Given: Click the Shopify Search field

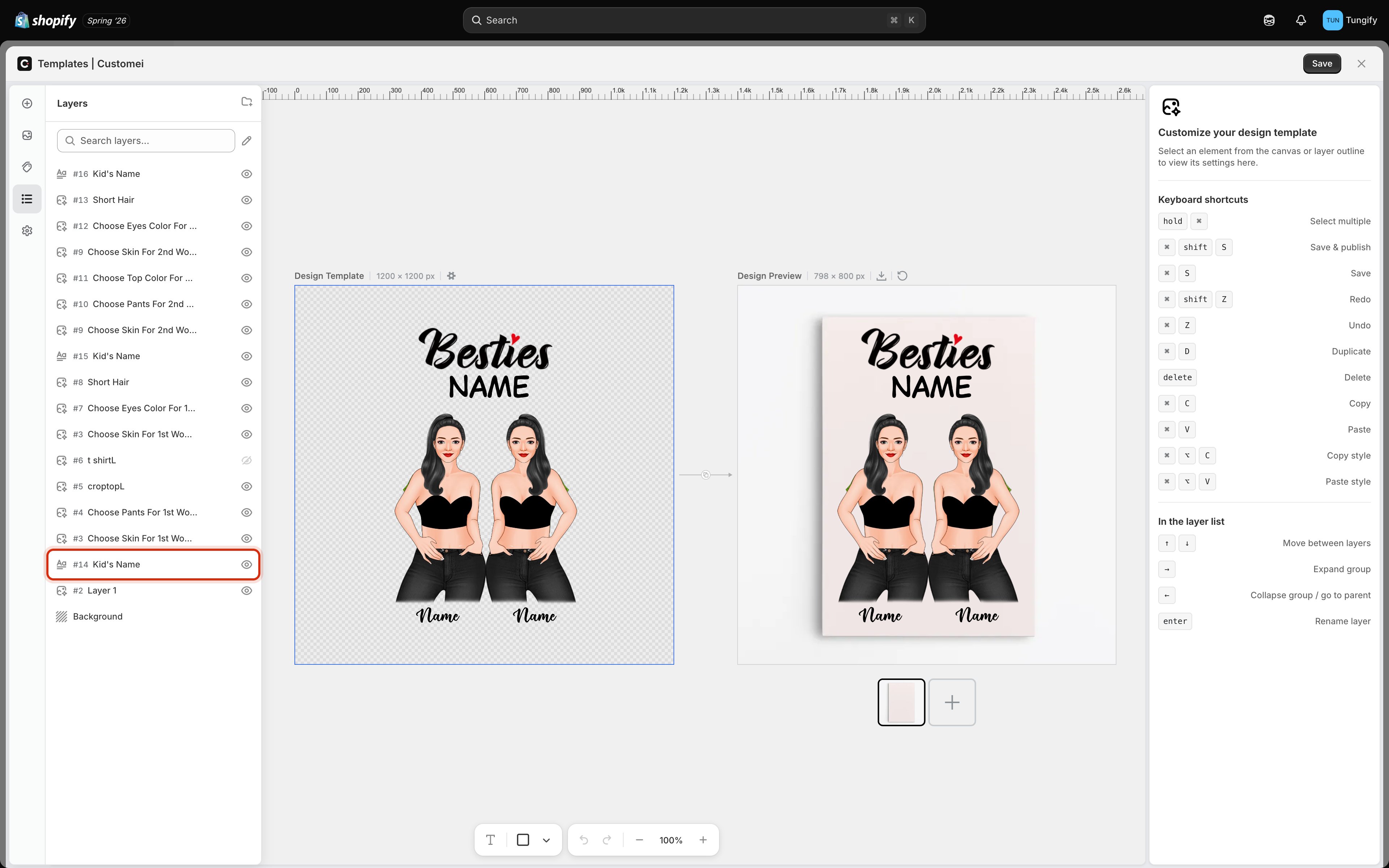Looking at the screenshot, I should 694,20.
